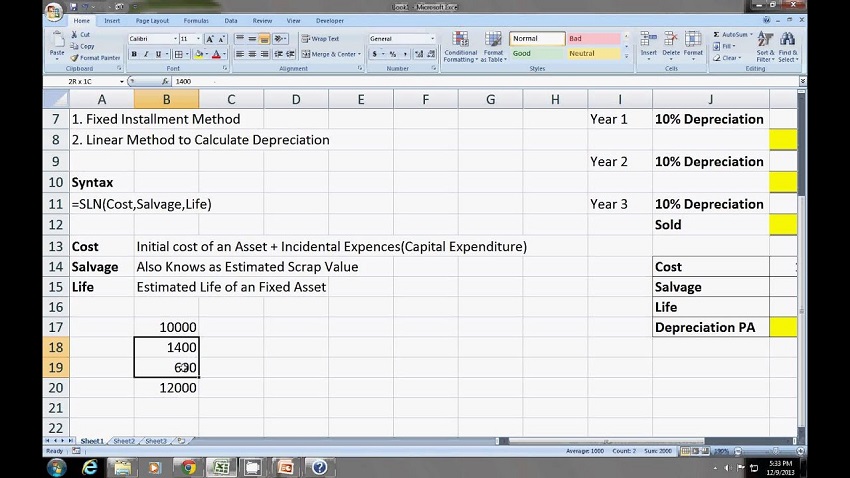850x478 pixels.
Task: Open the General number format dropdown
Action: pos(432,39)
